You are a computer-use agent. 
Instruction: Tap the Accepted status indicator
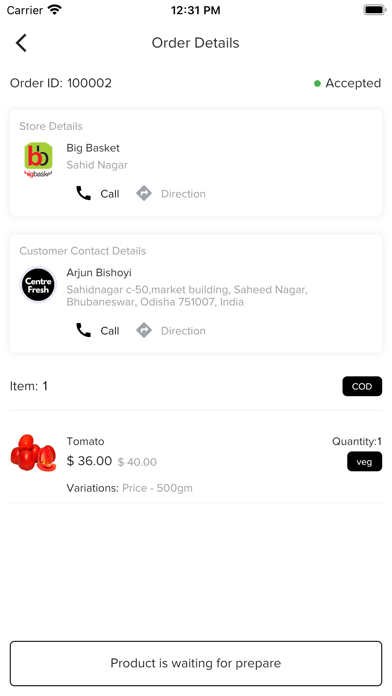point(348,83)
